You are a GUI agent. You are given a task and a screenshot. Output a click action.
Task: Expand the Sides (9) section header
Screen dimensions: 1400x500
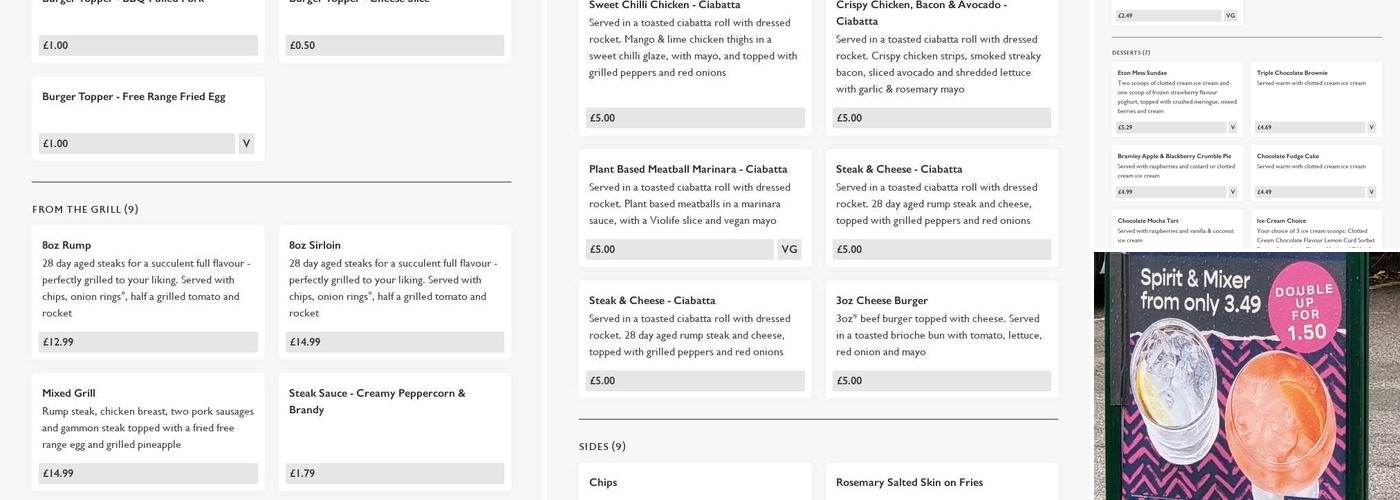[x=602, y=447]
